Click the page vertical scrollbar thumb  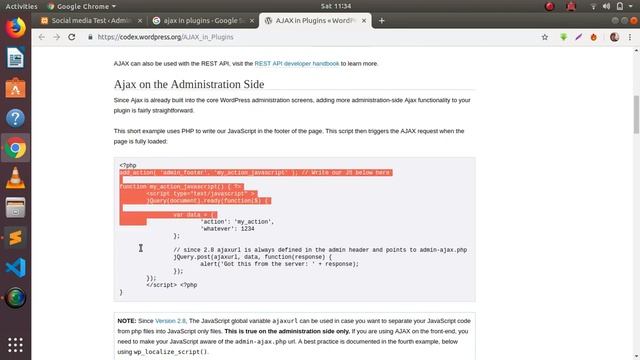click(636, 114)
